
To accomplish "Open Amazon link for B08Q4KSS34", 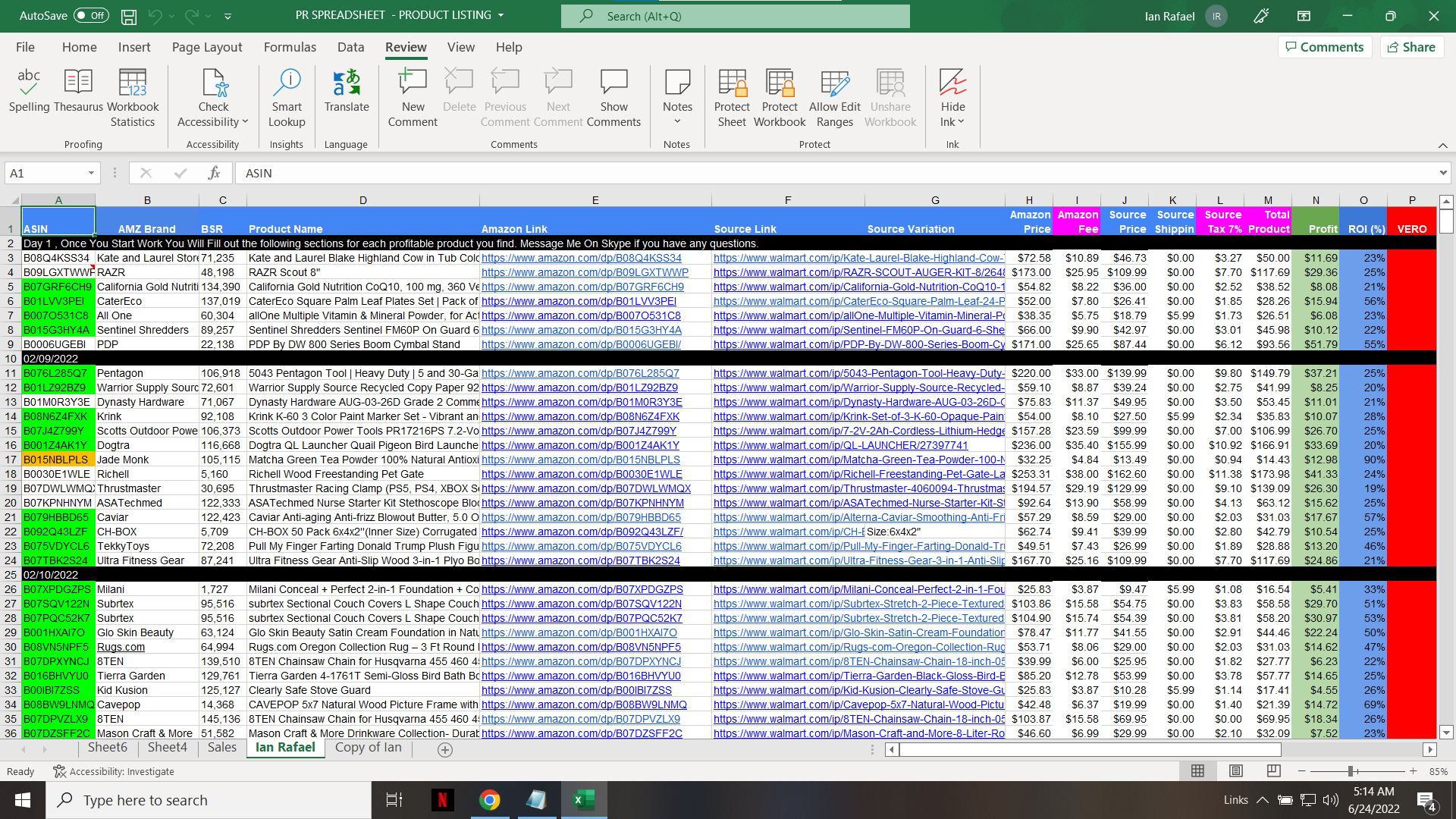I will pos(581,259).
